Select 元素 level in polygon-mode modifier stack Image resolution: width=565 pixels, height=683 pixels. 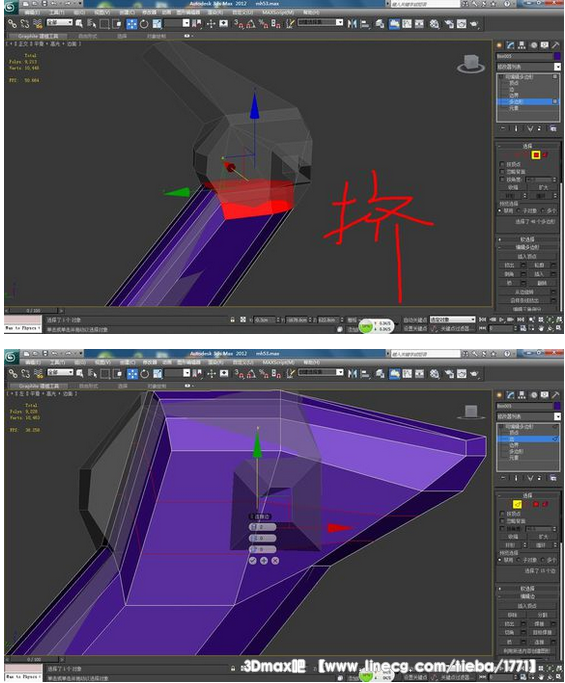[514, 108]
